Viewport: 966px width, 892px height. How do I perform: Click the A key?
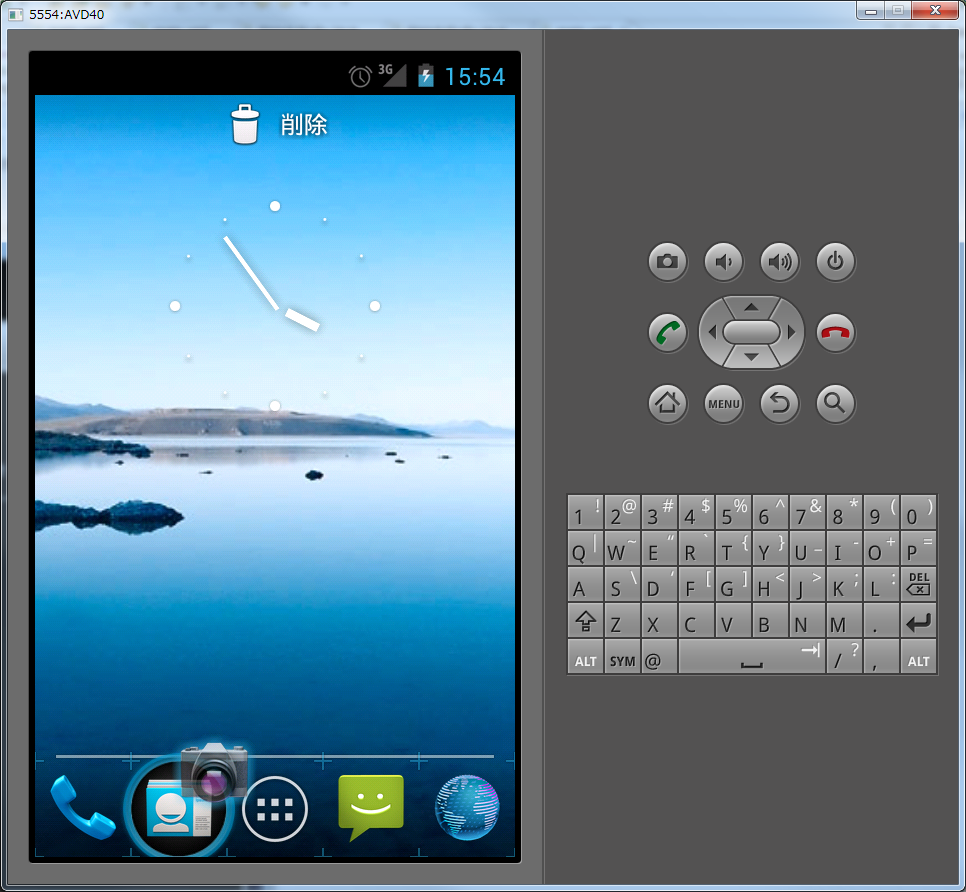pos(585,585)
